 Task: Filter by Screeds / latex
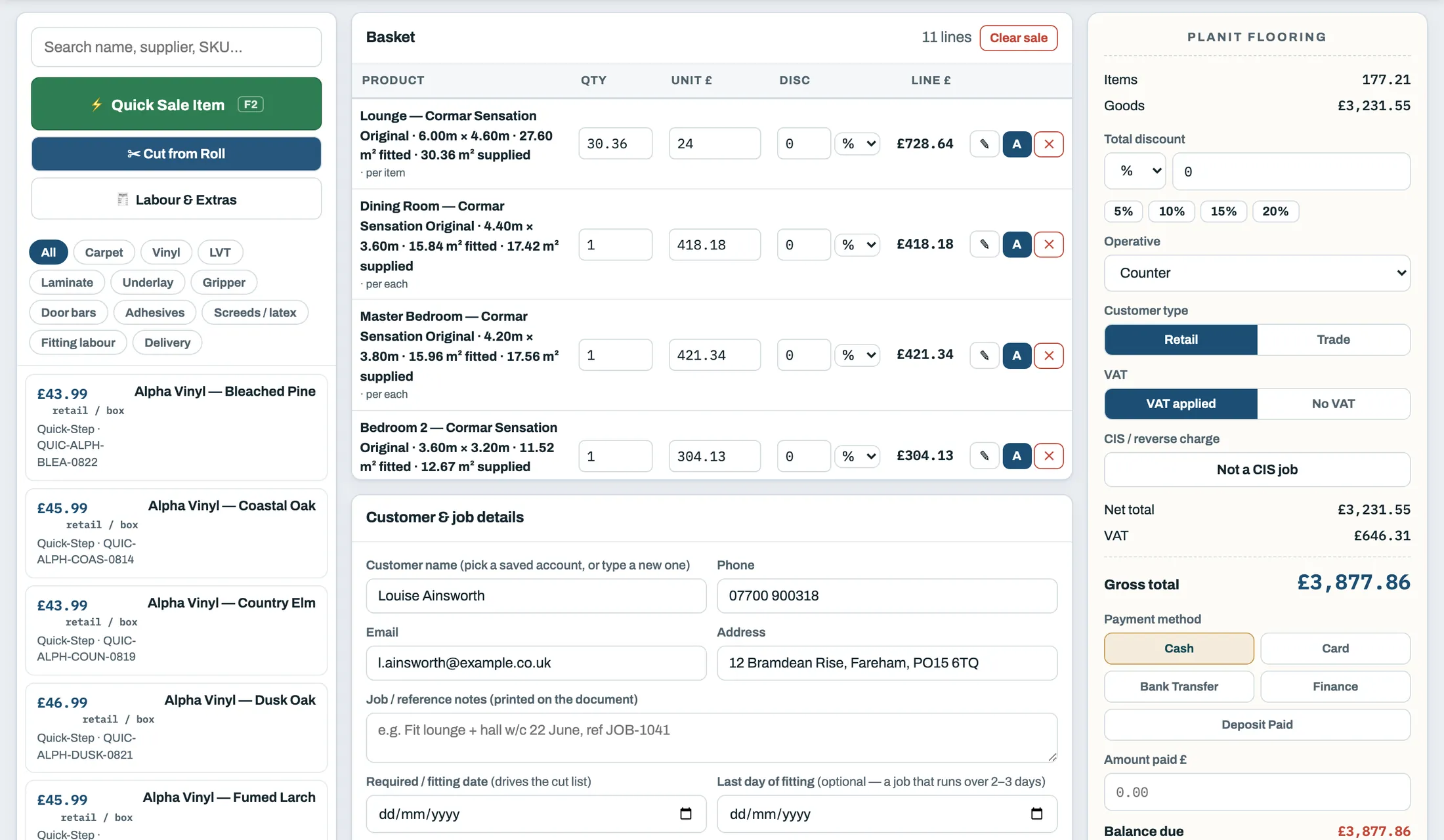(255, 312)
